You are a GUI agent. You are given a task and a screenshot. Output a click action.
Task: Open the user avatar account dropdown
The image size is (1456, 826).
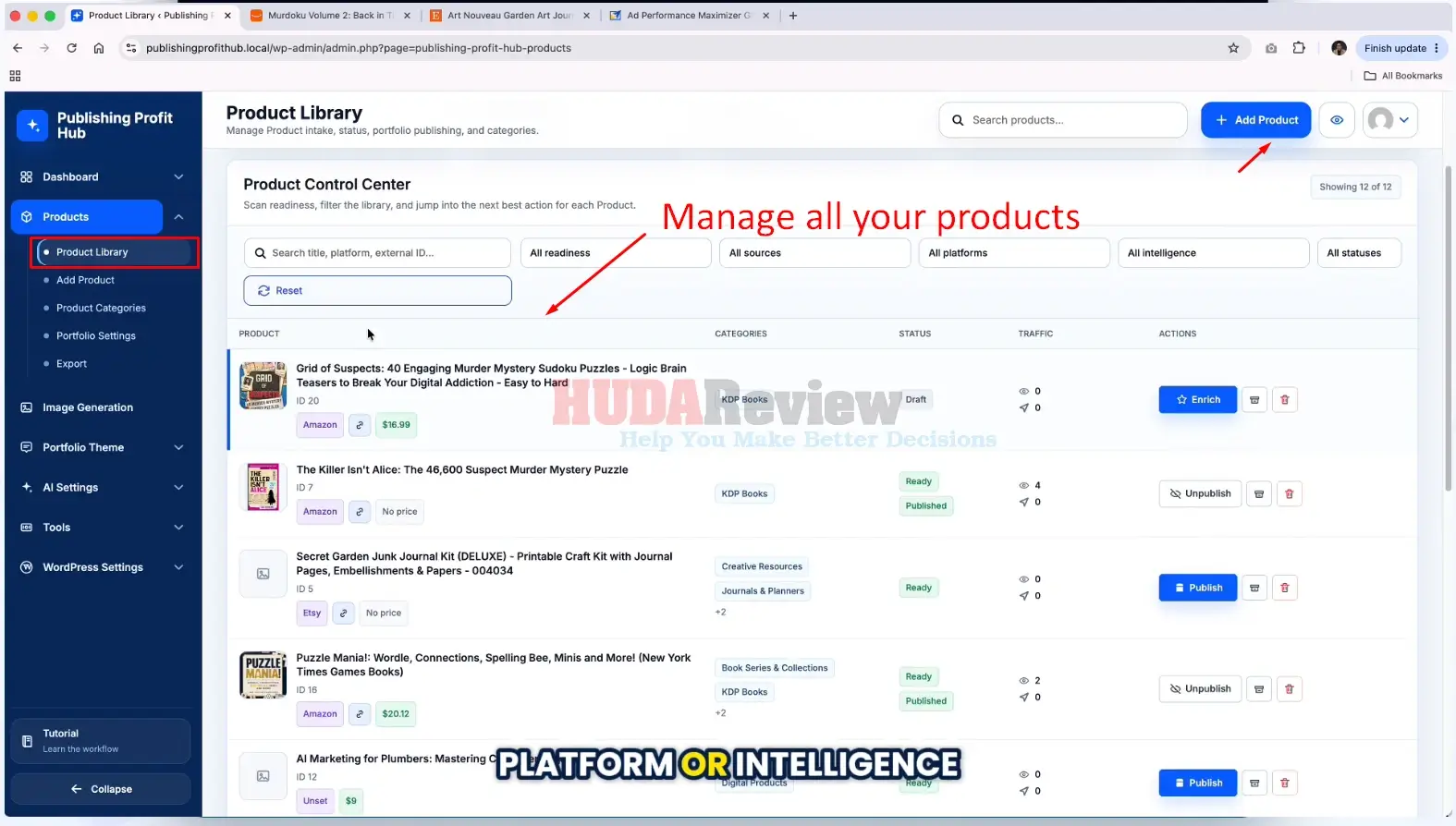coord(1389,120)
